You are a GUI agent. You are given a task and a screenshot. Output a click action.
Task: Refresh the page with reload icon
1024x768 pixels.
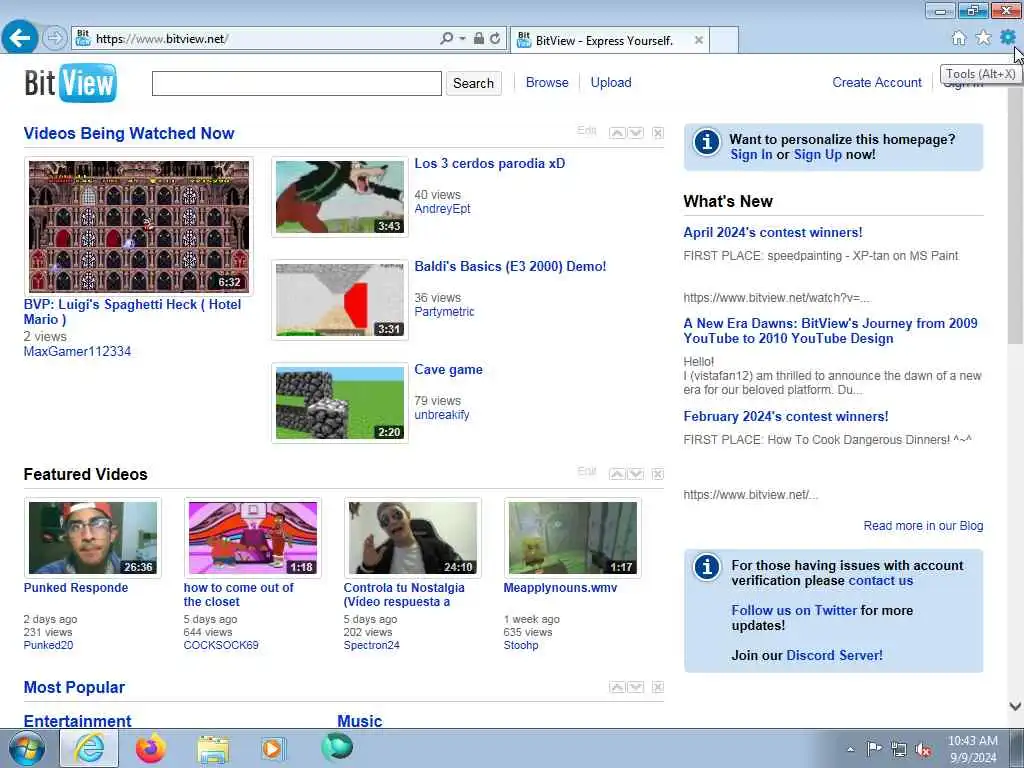(495, 39)
